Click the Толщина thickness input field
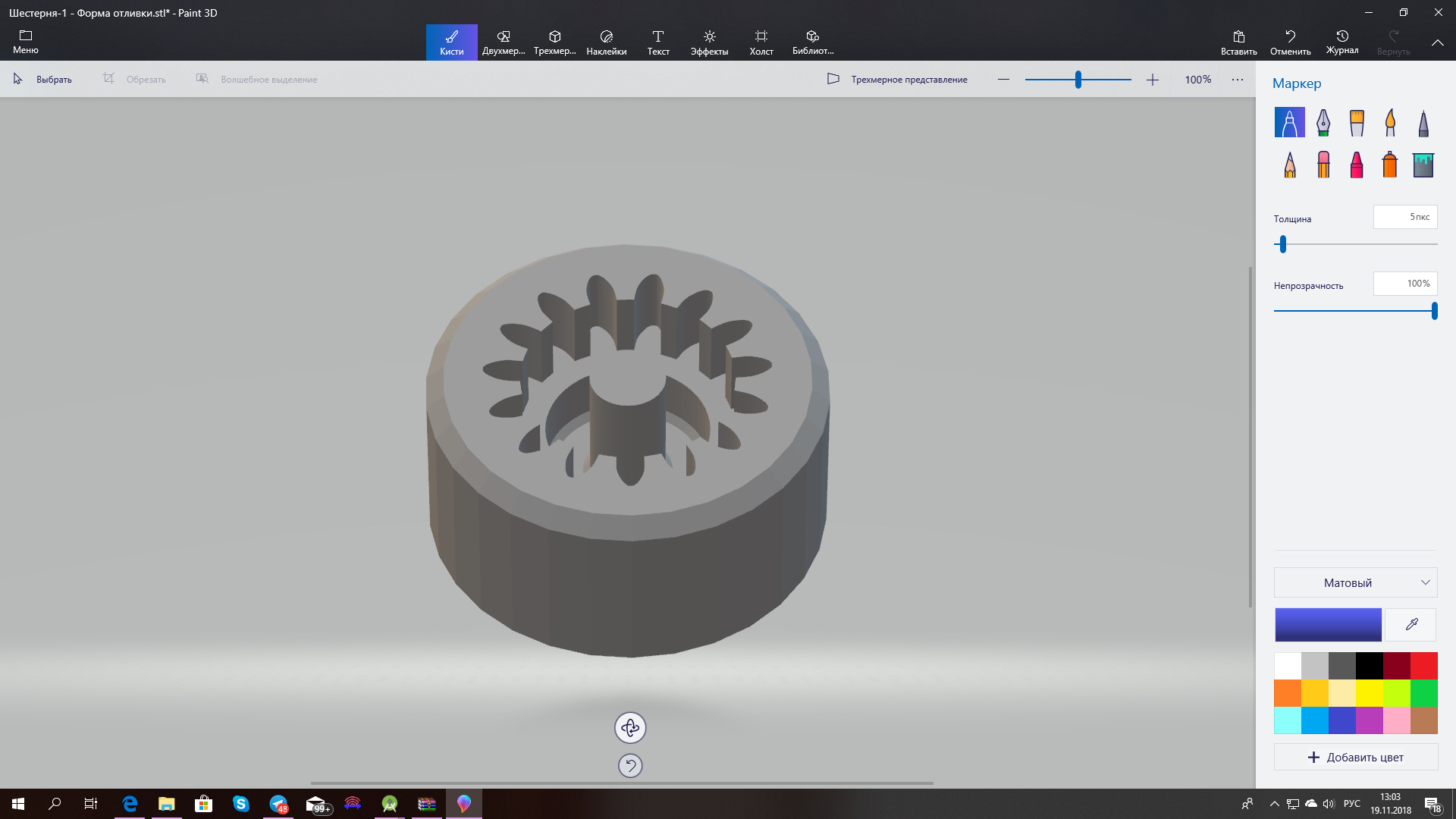Screen dimensions: 1456x819 (x=1405, y=217)
